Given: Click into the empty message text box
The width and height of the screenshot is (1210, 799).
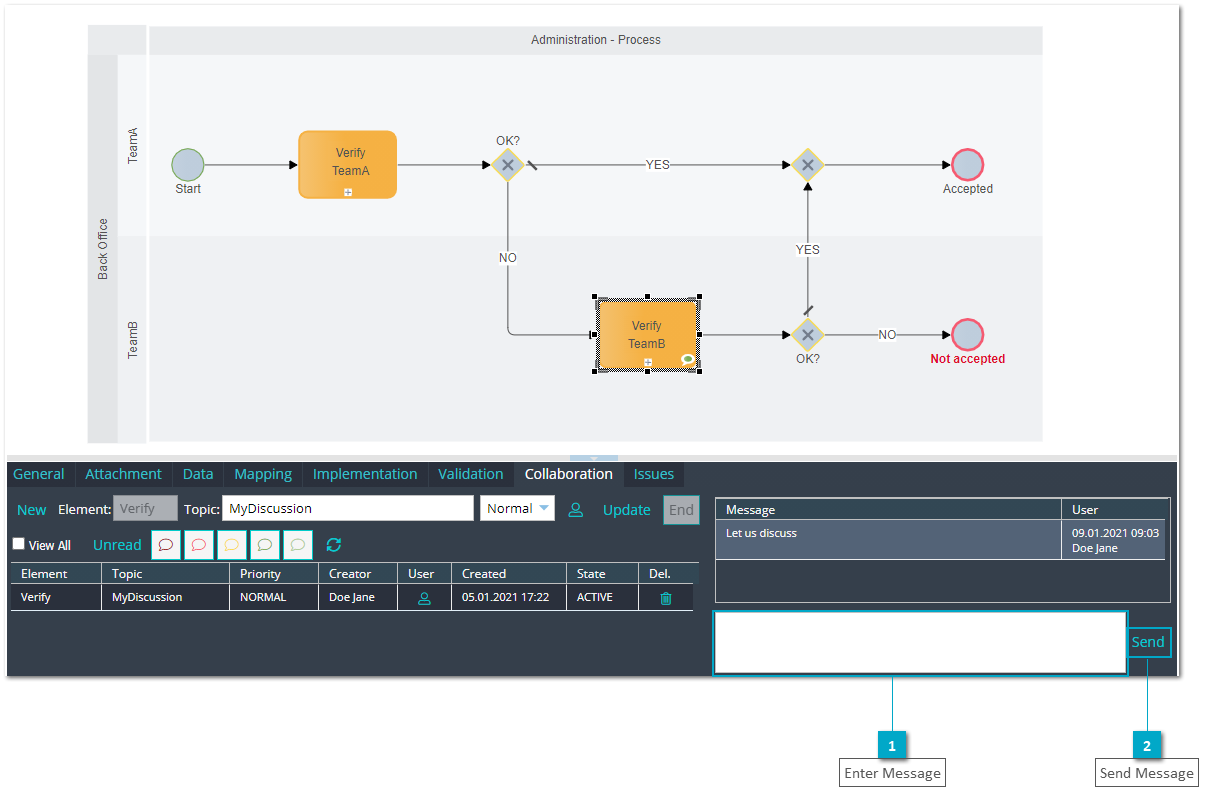Looking at the screenshot, I should coord(920,642).
